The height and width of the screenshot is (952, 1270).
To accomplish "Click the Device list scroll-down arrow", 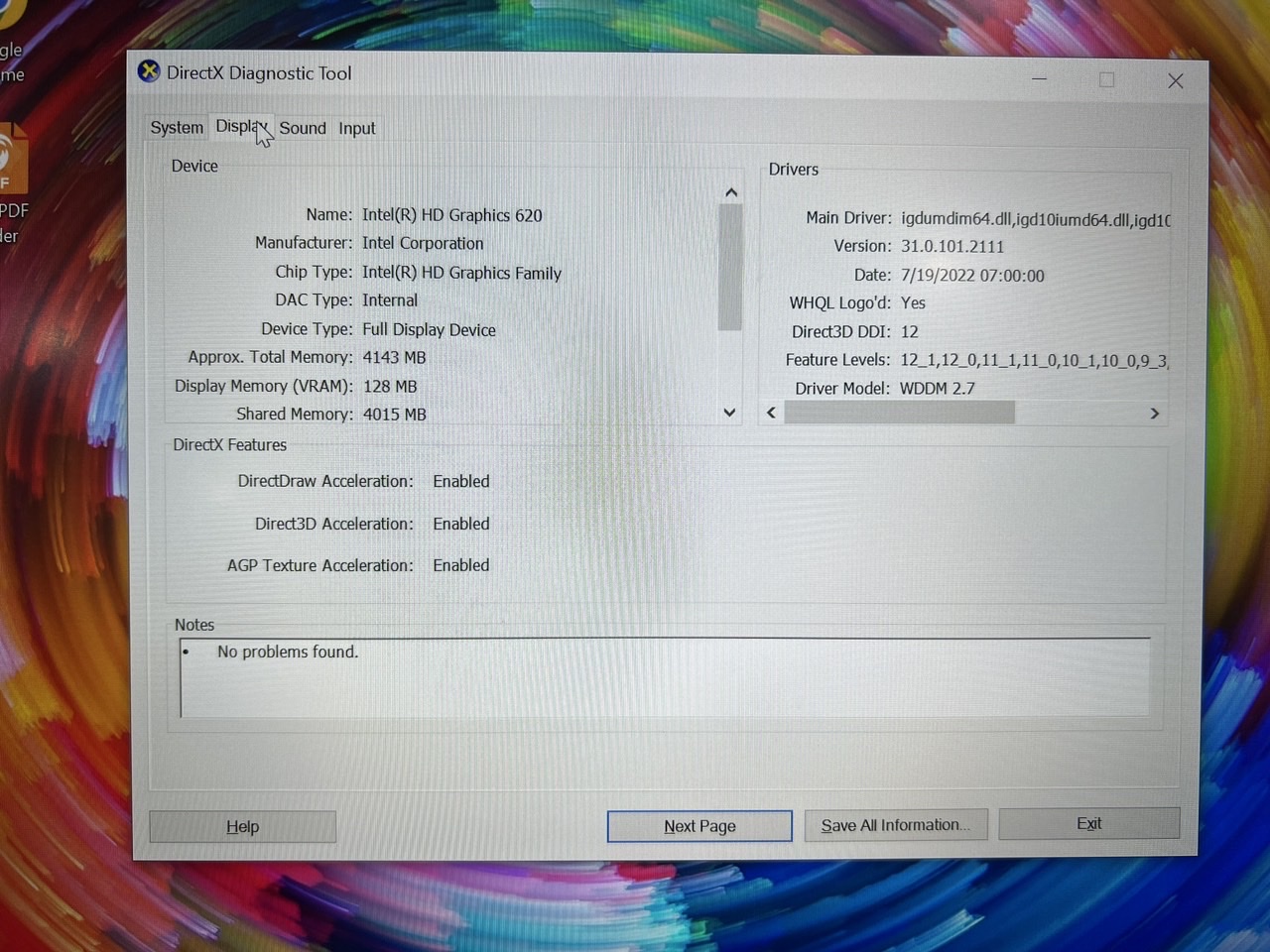I will pos(730,413).
